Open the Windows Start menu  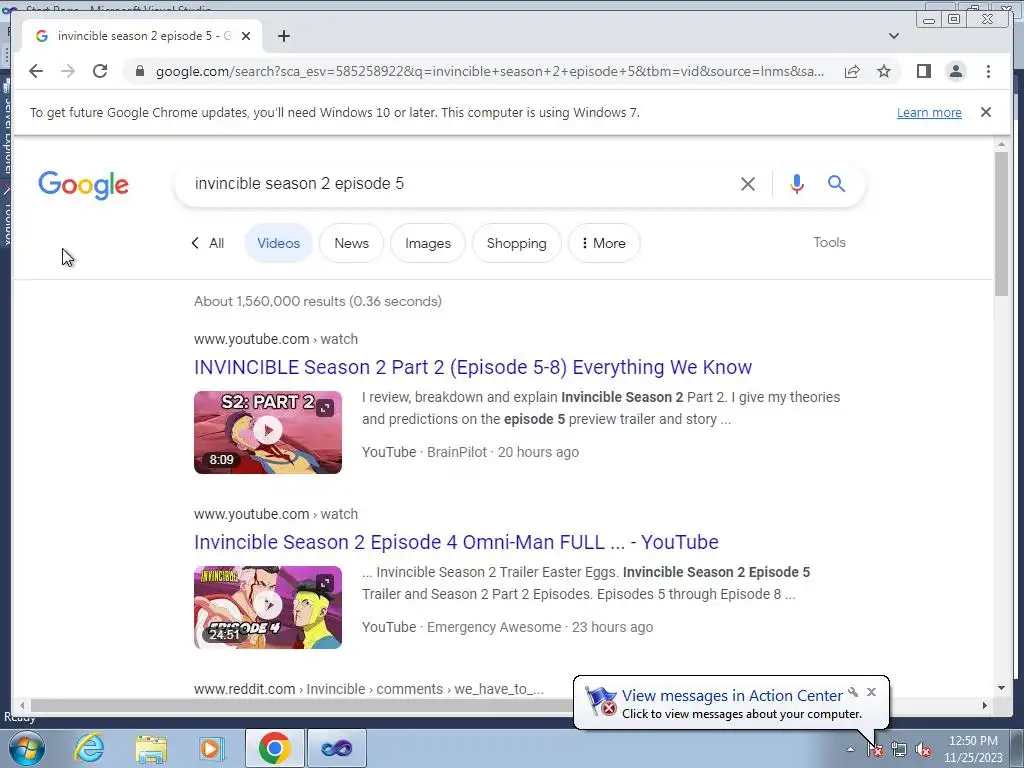[x=27, y=748]
